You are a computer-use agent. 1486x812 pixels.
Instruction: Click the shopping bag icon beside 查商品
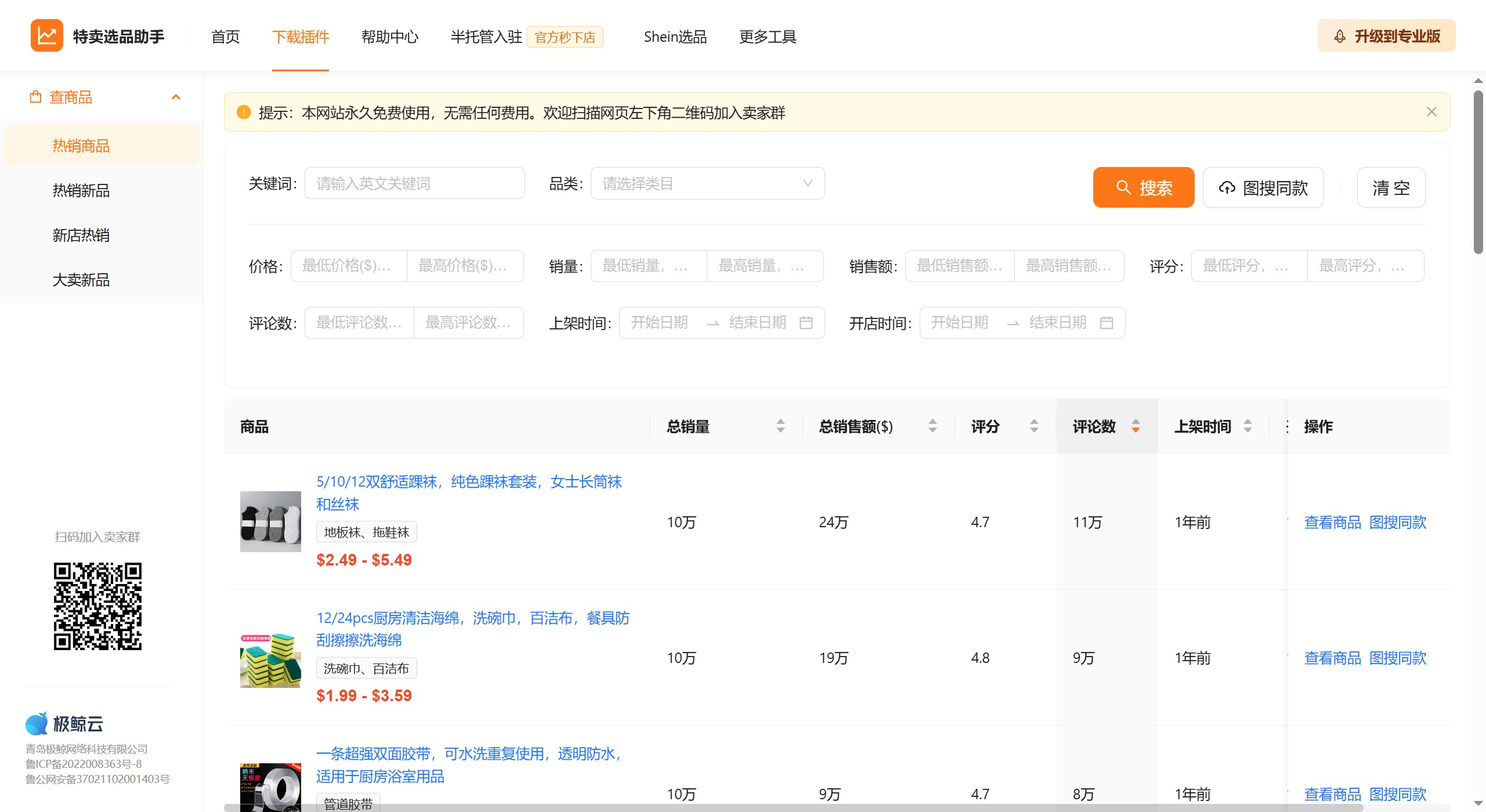(x=35, y=96)
